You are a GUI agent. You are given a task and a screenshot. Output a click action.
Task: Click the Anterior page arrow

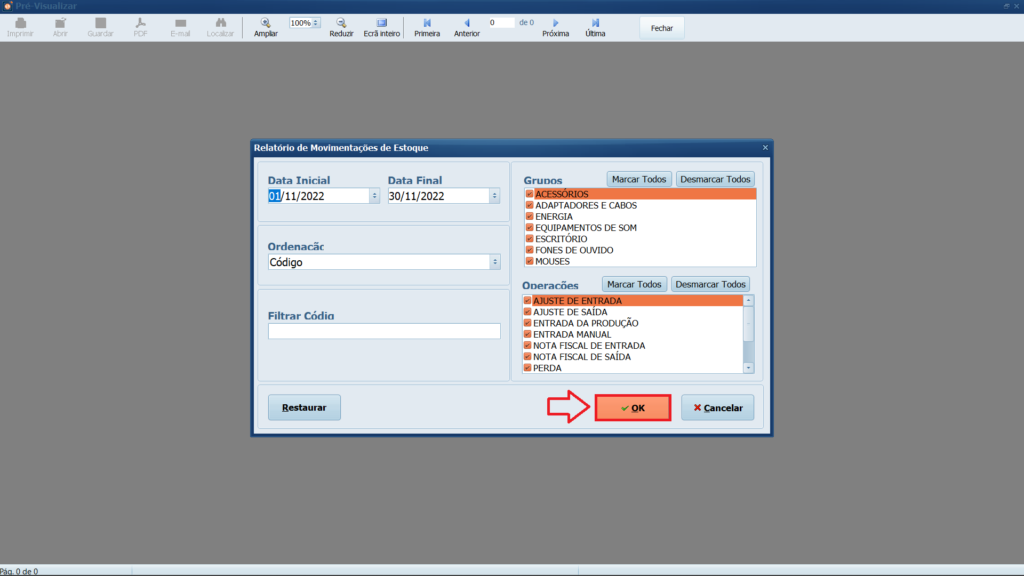coord(466,22)
